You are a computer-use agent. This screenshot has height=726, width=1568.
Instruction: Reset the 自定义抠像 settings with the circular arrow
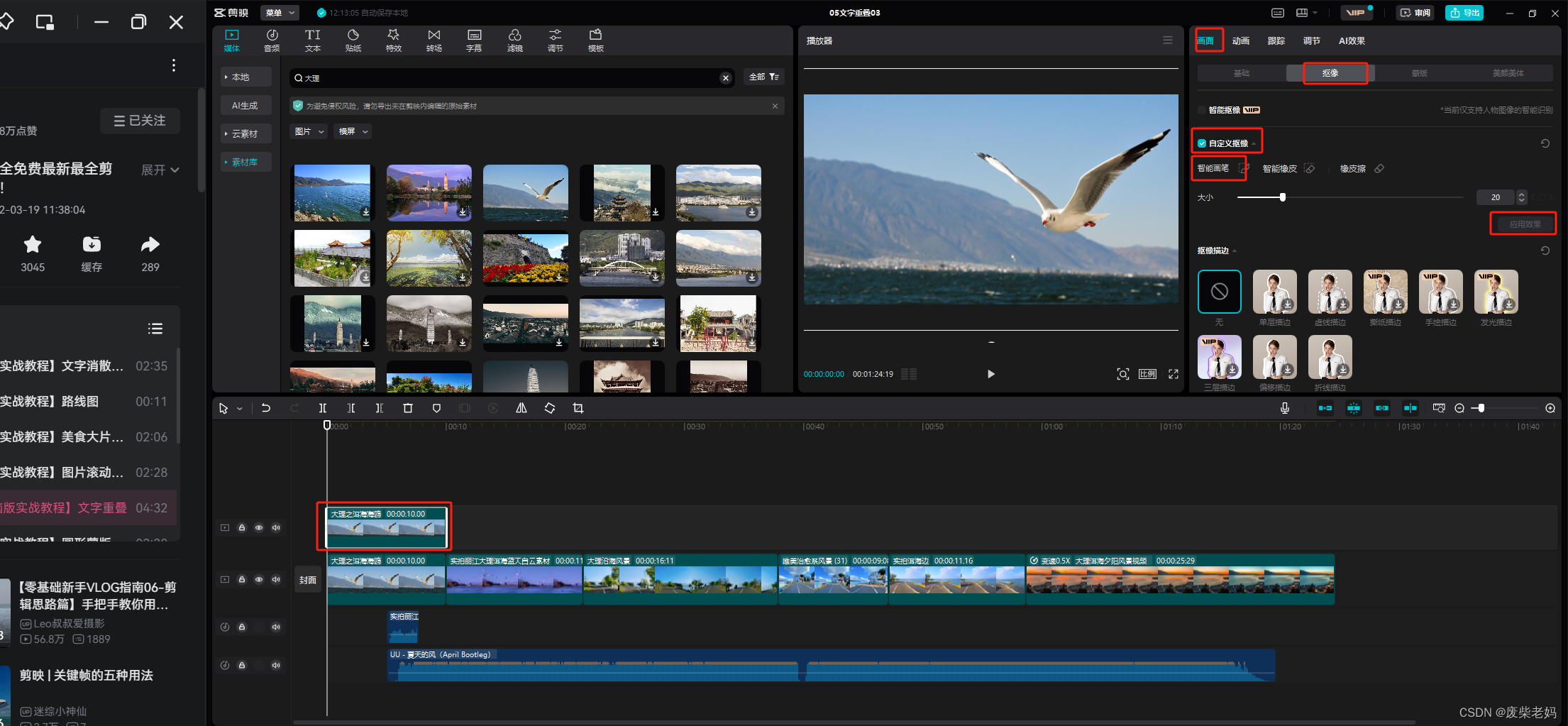pyautogui.click(x=1545, y=143)
